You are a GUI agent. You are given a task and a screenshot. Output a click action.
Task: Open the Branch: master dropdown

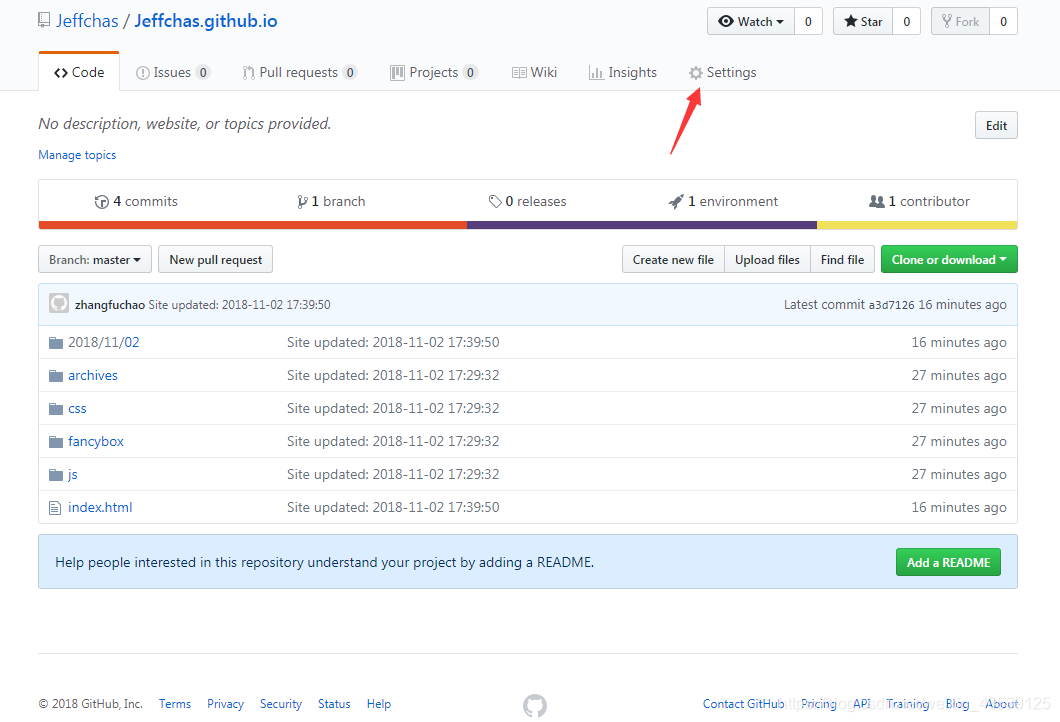pyautogui.click(x=95, y=260)
